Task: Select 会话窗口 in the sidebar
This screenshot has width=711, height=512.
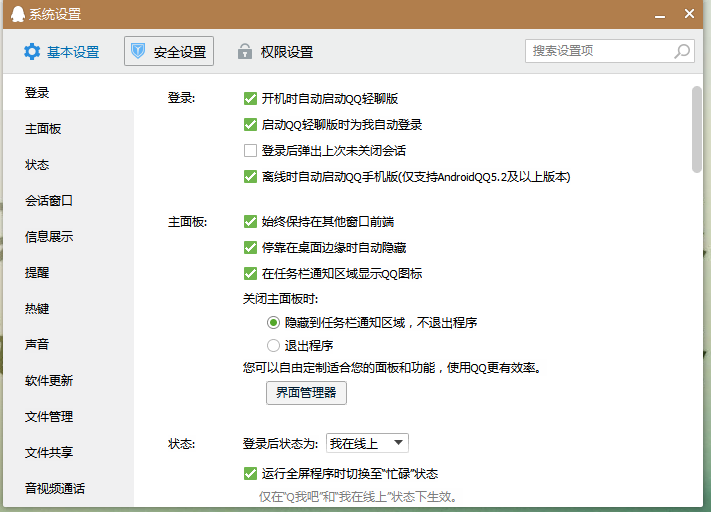Action: click(x=68, y=200)
